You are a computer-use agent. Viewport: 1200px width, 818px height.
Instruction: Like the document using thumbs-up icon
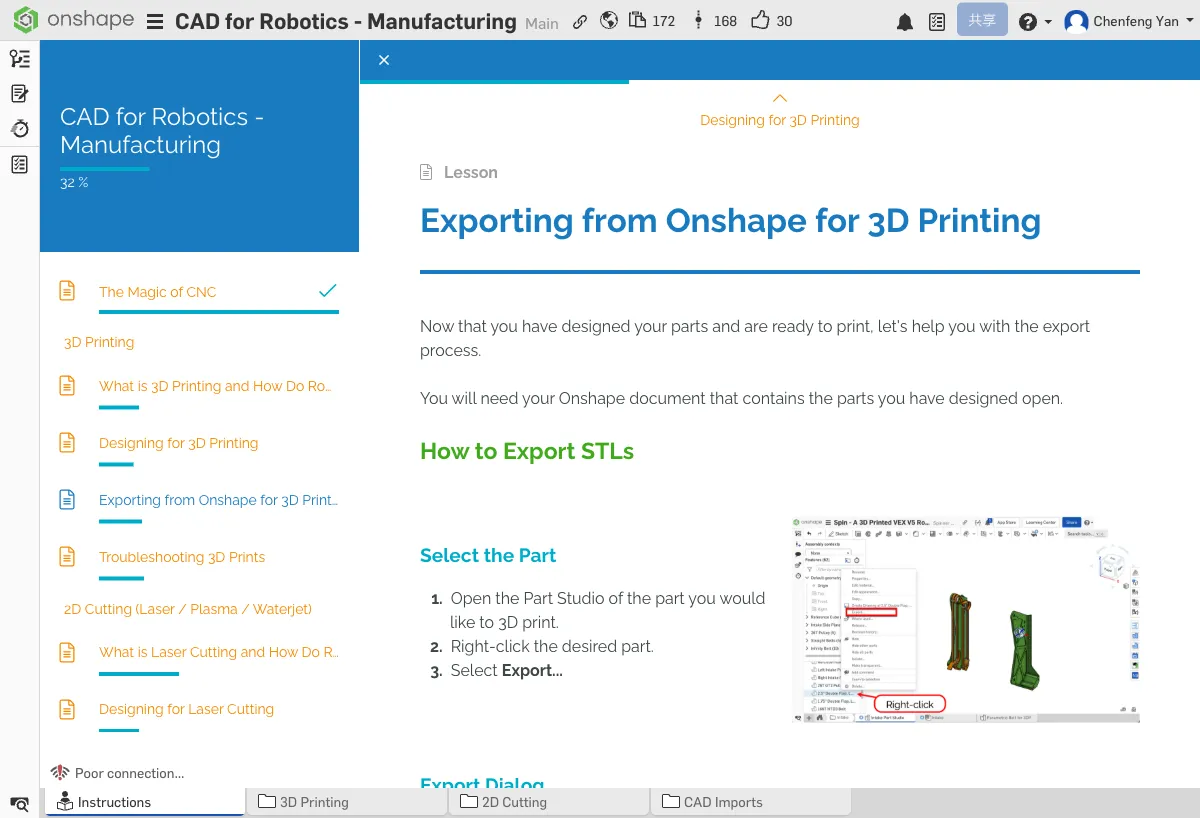(761, 21)
